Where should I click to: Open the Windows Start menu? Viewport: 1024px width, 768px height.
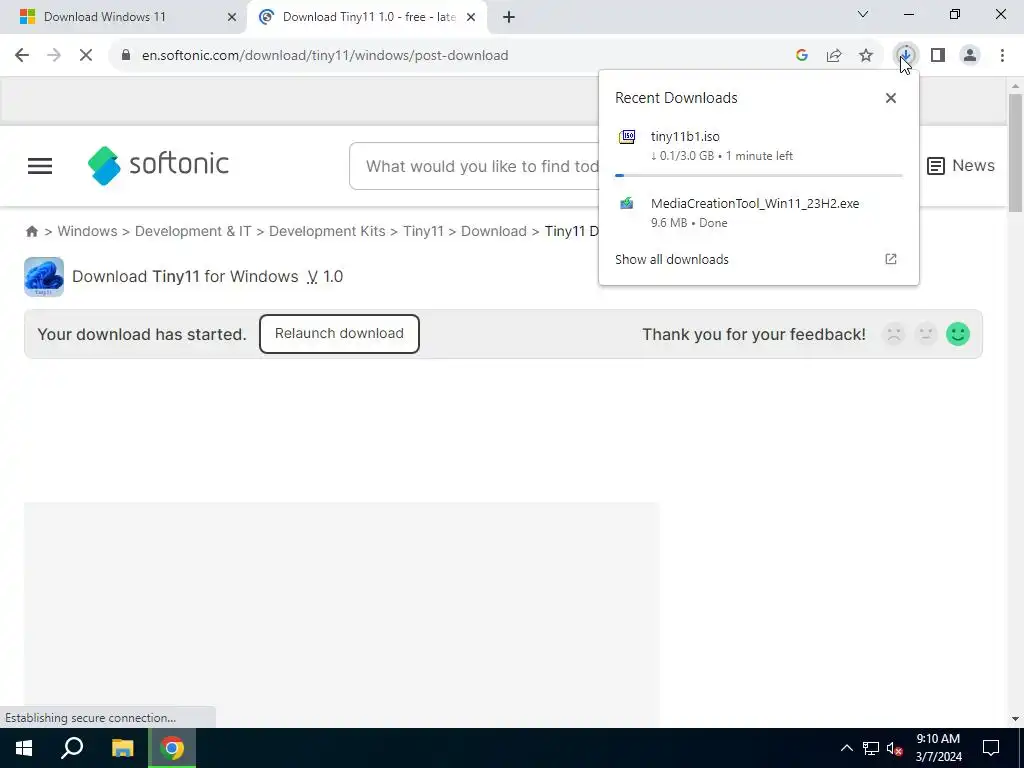(x=24, y=748)
